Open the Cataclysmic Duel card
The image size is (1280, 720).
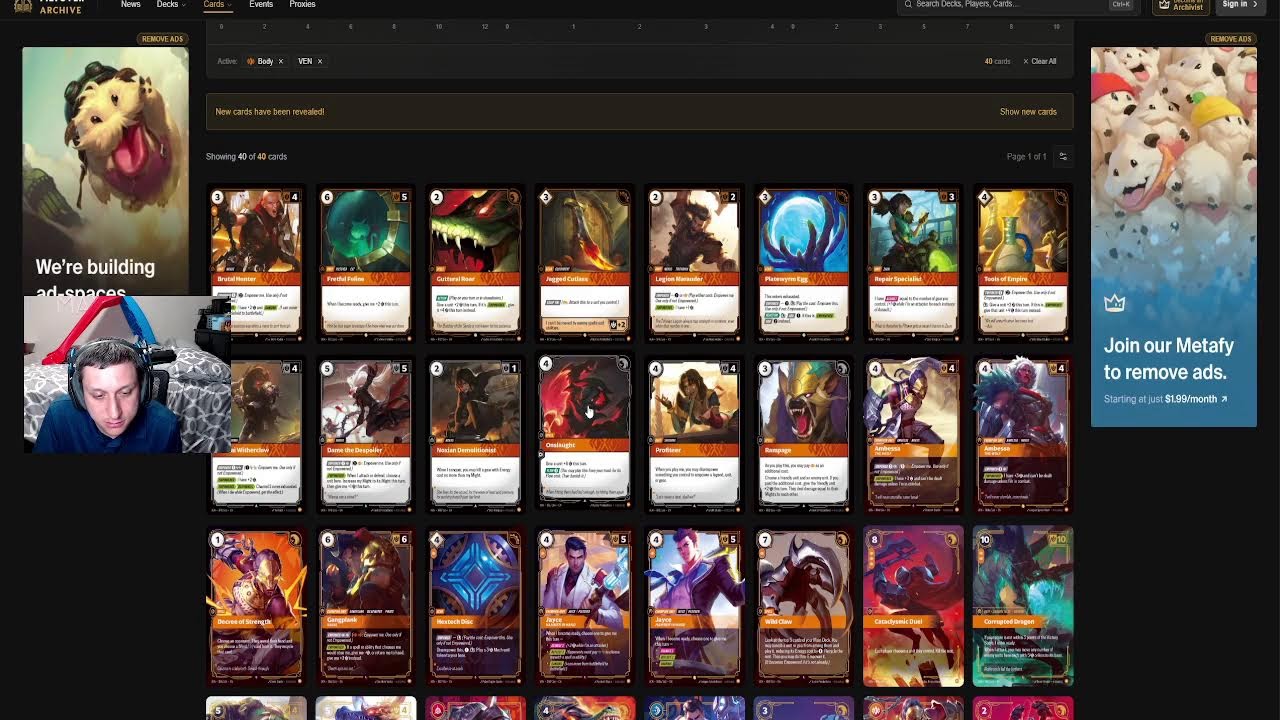(x=913, y=607)
